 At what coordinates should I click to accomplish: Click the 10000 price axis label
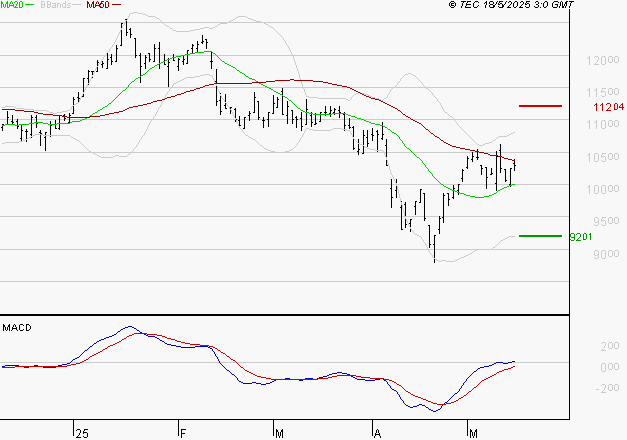click(x=603, y=189)
